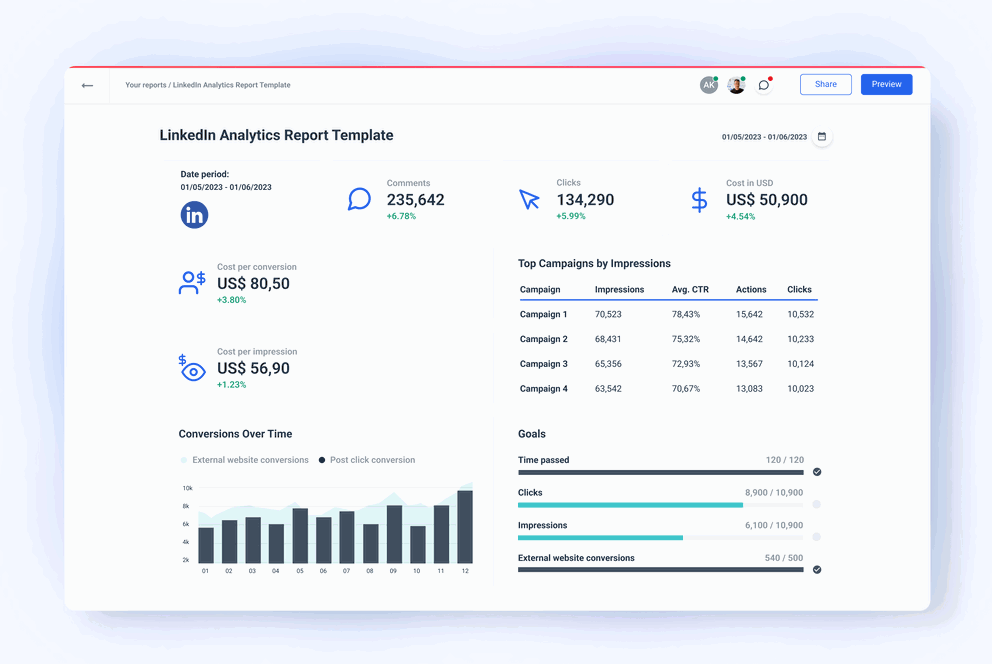Click the blue Preview button
Screen dimensions: 992x664
(x=886, y=84)
